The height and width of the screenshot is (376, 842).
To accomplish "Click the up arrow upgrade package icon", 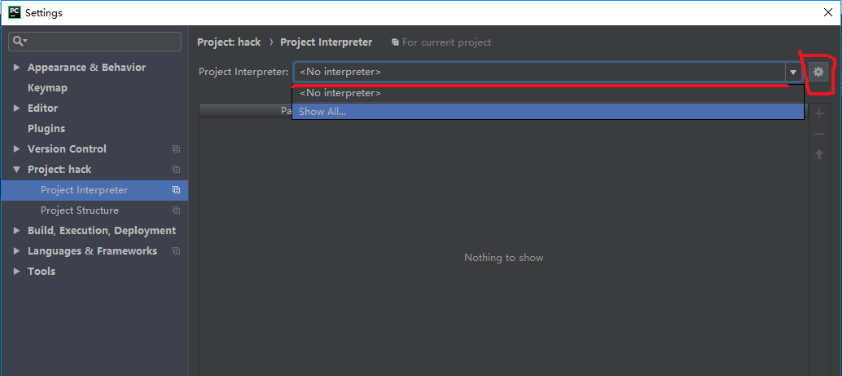I will [819, 154].
